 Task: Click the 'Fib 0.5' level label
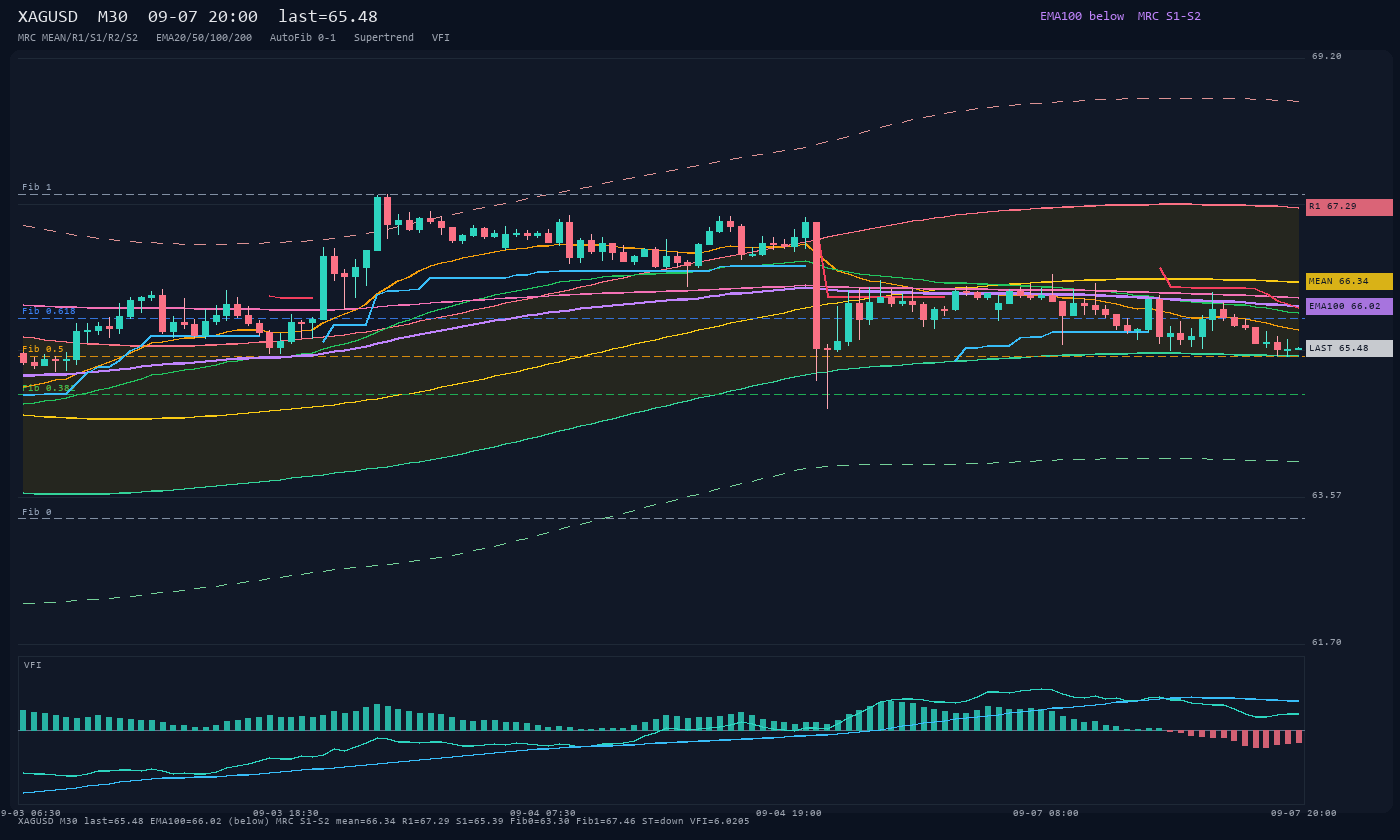43,349
